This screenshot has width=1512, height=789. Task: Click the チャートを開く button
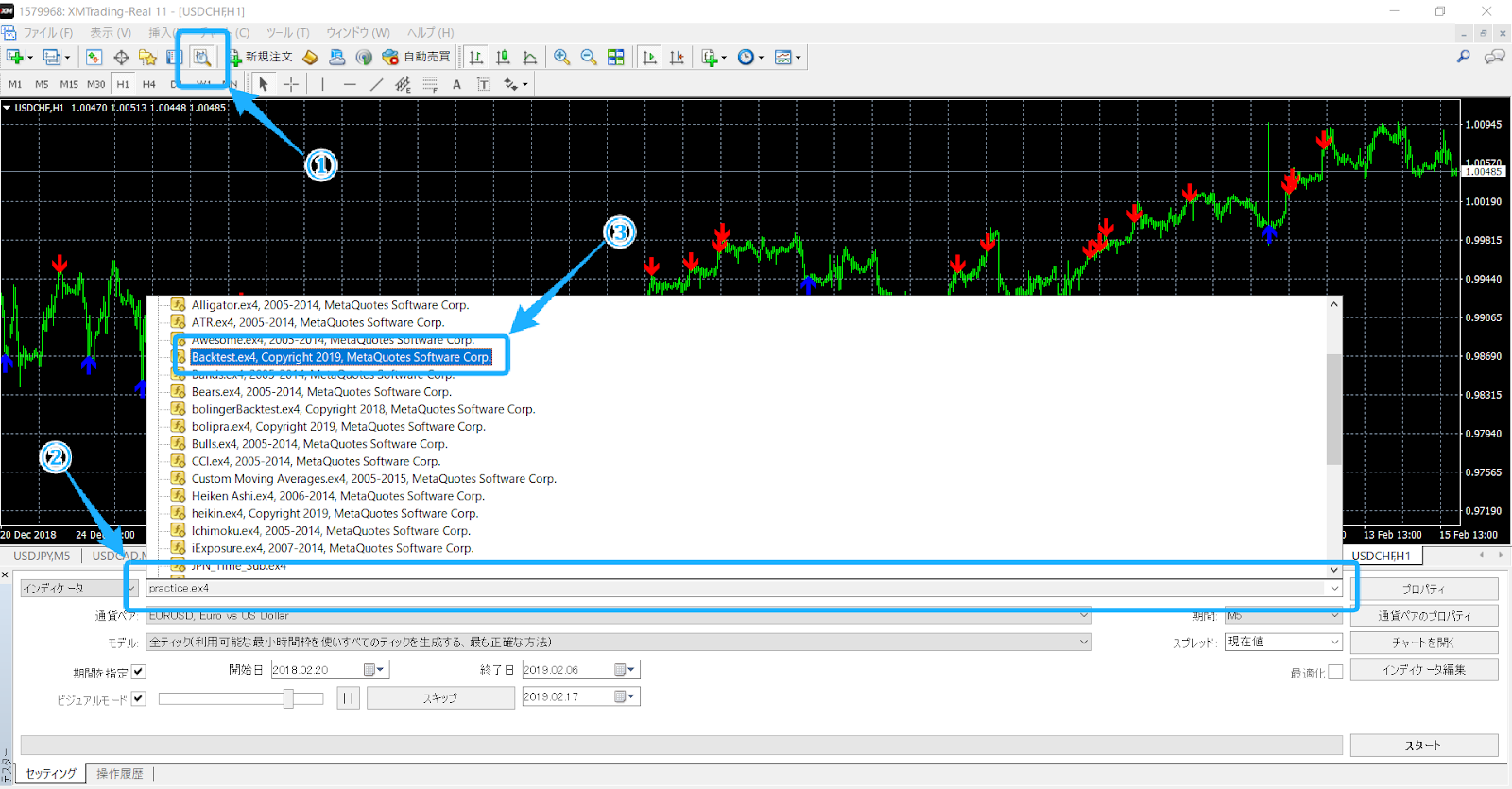tap(1424, 643)
